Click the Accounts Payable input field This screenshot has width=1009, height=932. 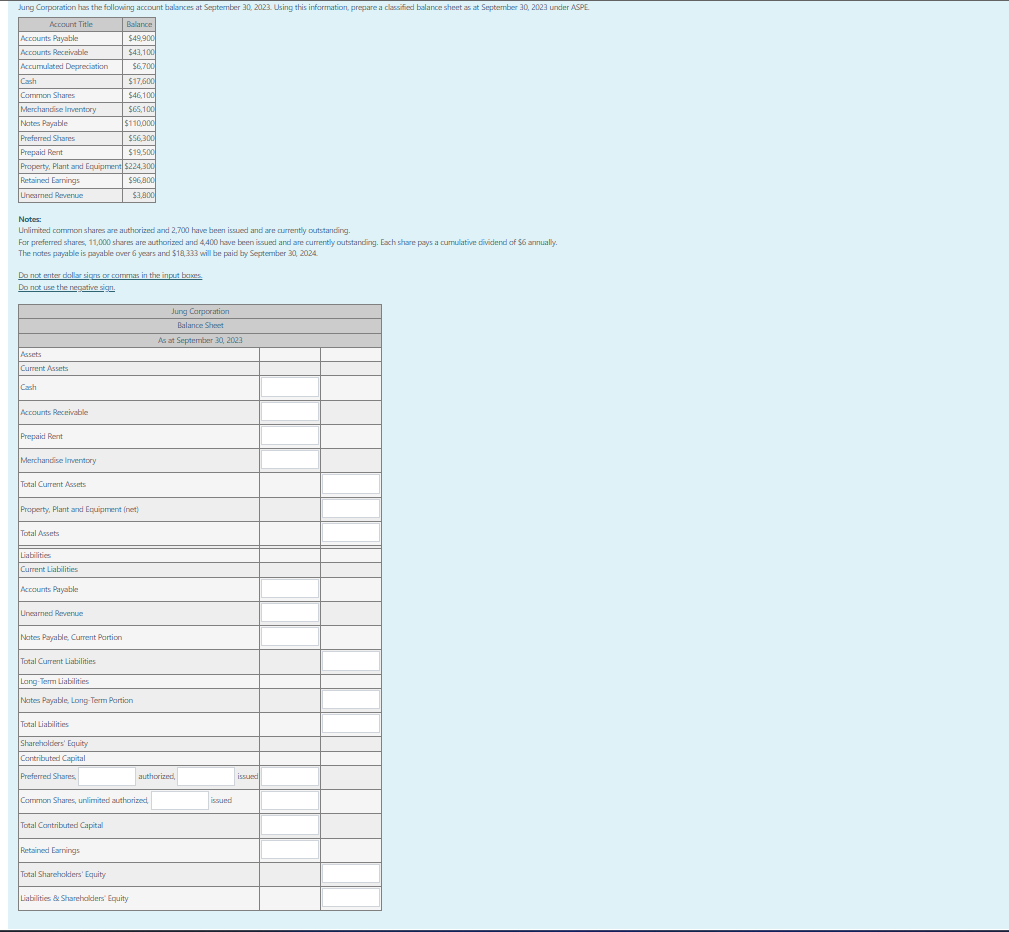click(289, 588)
